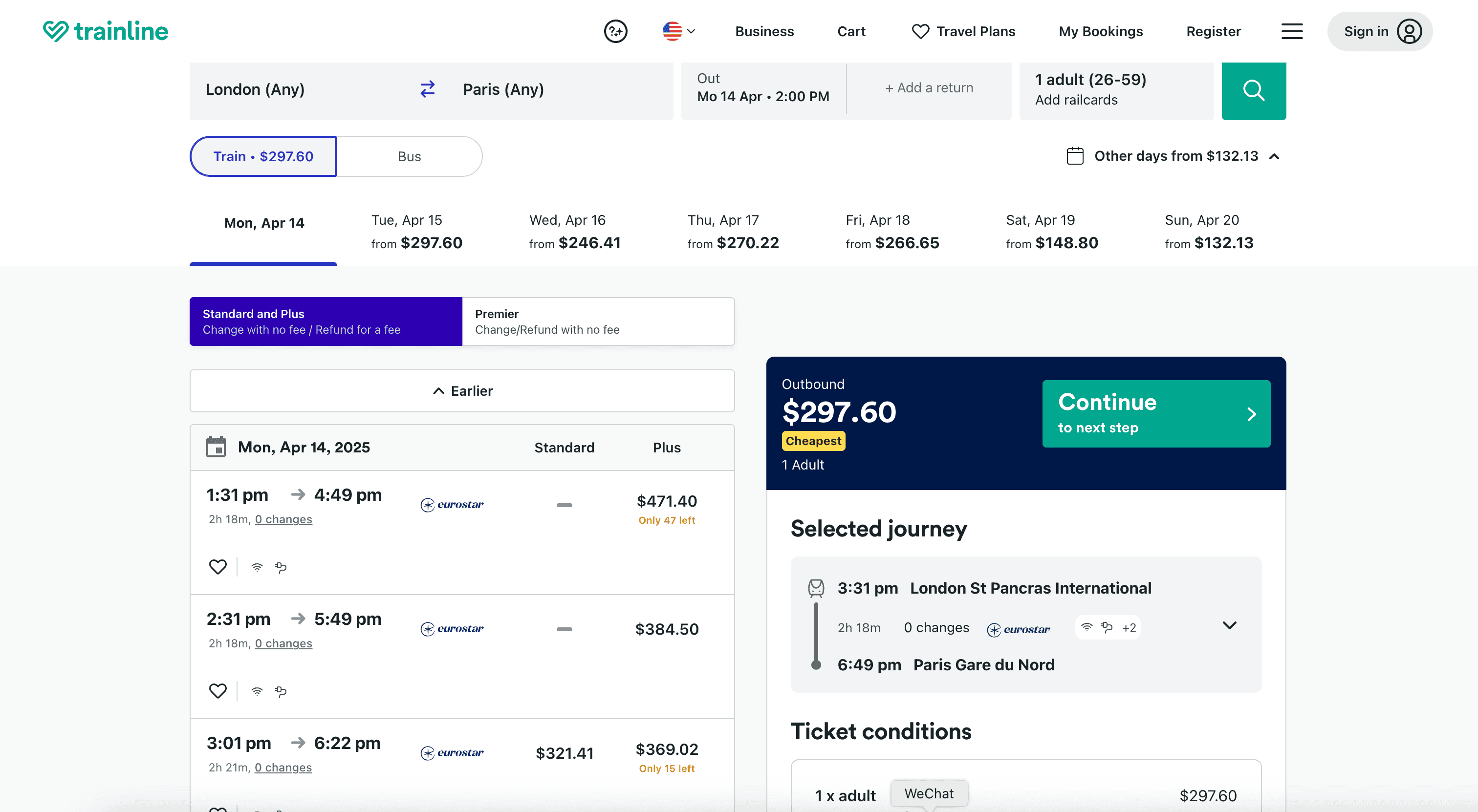
Task: Favorite the 1:31 pm journey with heart
Action: tap(217, 567)
